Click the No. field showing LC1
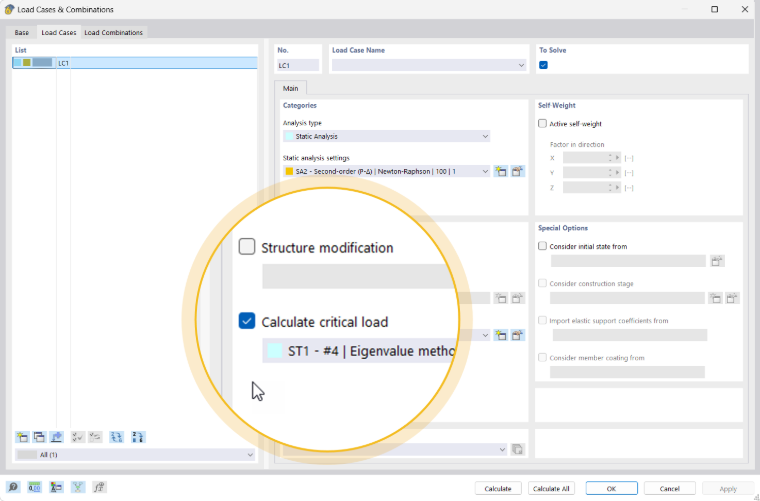This screenshot has height=501, width=760. (298, 65)
